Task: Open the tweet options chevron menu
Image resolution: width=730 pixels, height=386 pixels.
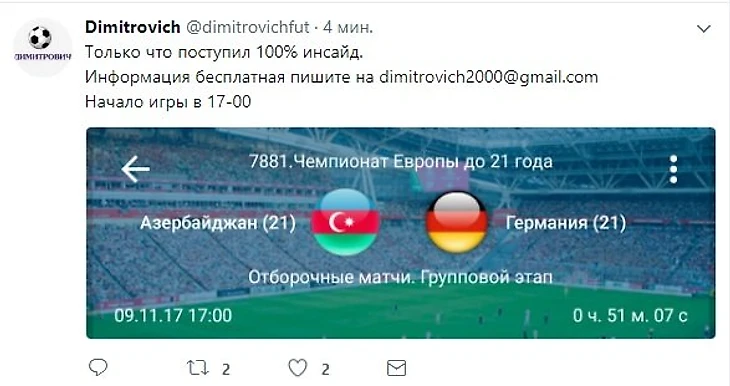Action: click(703, 29)
